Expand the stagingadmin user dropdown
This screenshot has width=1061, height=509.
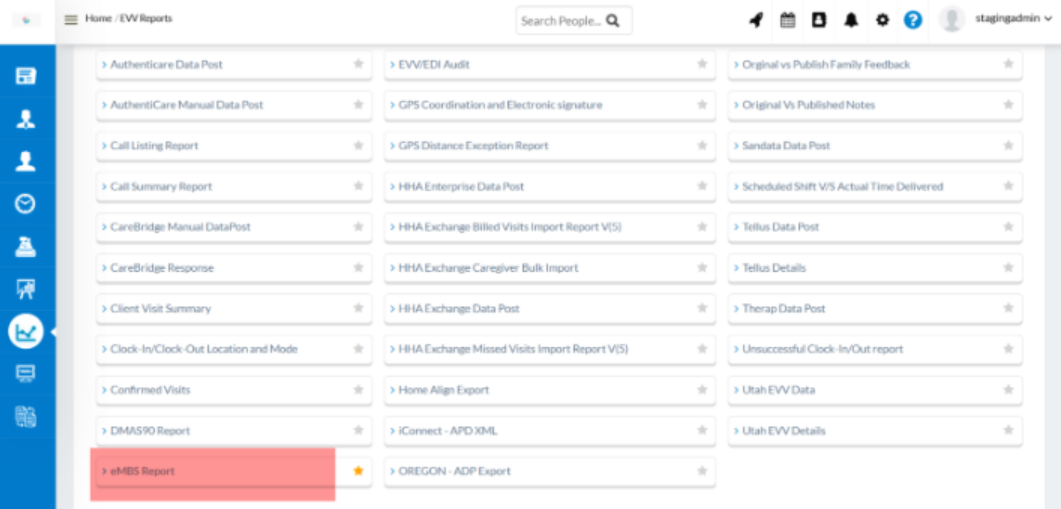click(1014, 19)
